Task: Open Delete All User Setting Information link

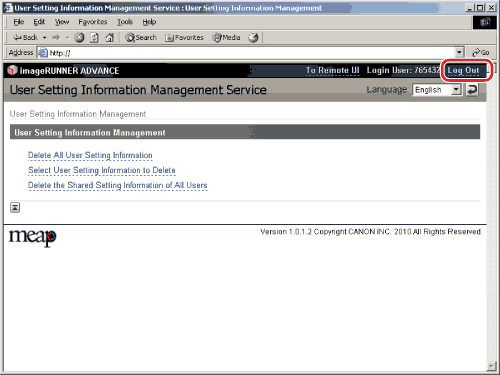Action: pyautogui.click(x=90, y=156)
